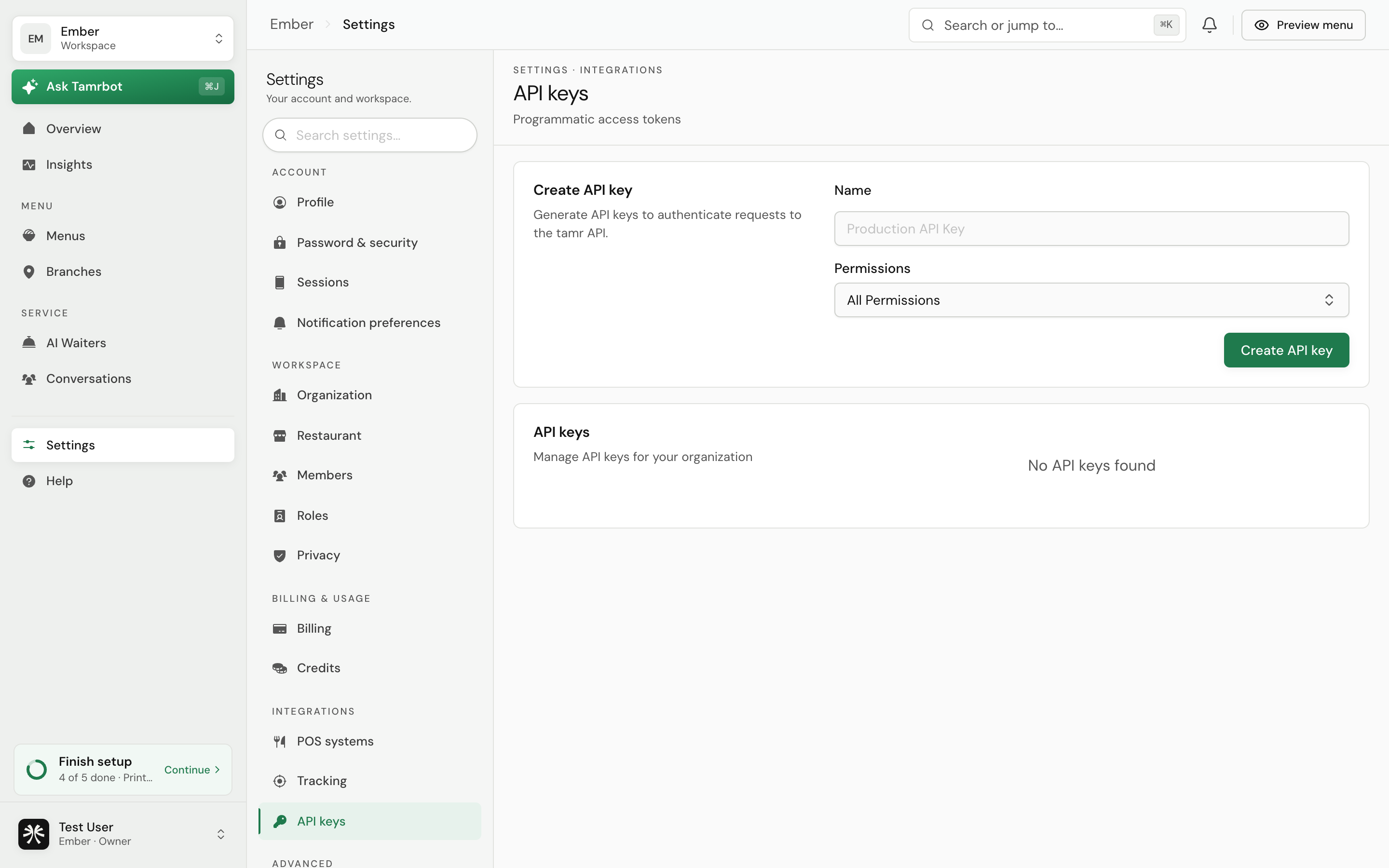Click the Notification preferences bell icon
The width and height of the screenshot is (1389, 868).
(280, 323)
